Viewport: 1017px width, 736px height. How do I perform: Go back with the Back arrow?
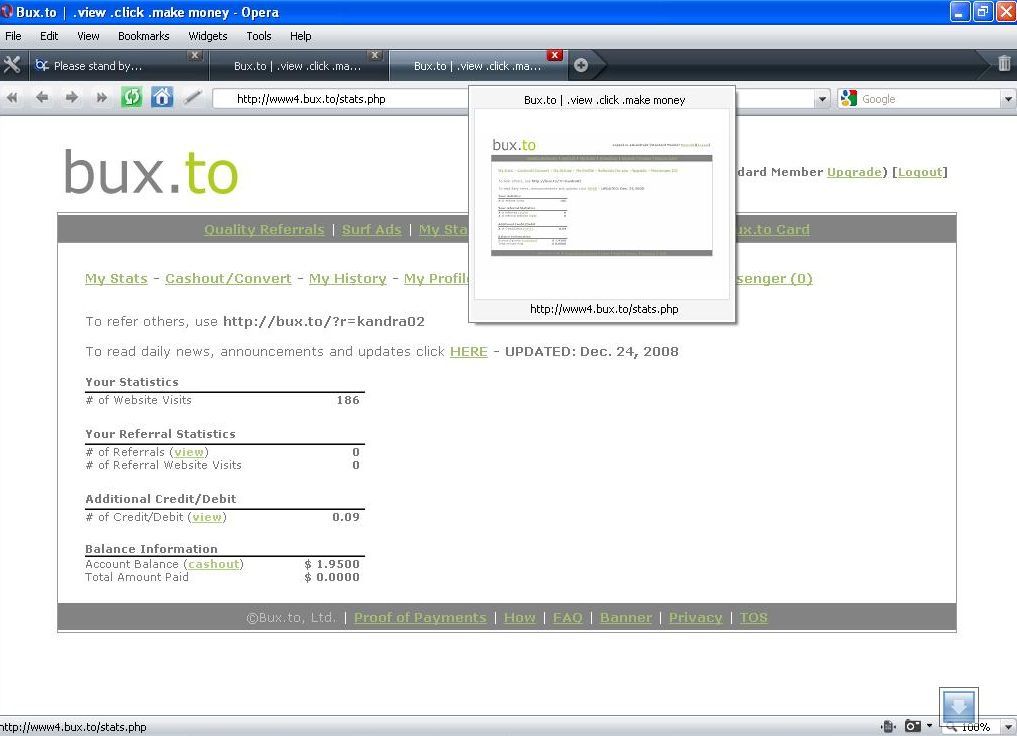(x=42, y=98)
